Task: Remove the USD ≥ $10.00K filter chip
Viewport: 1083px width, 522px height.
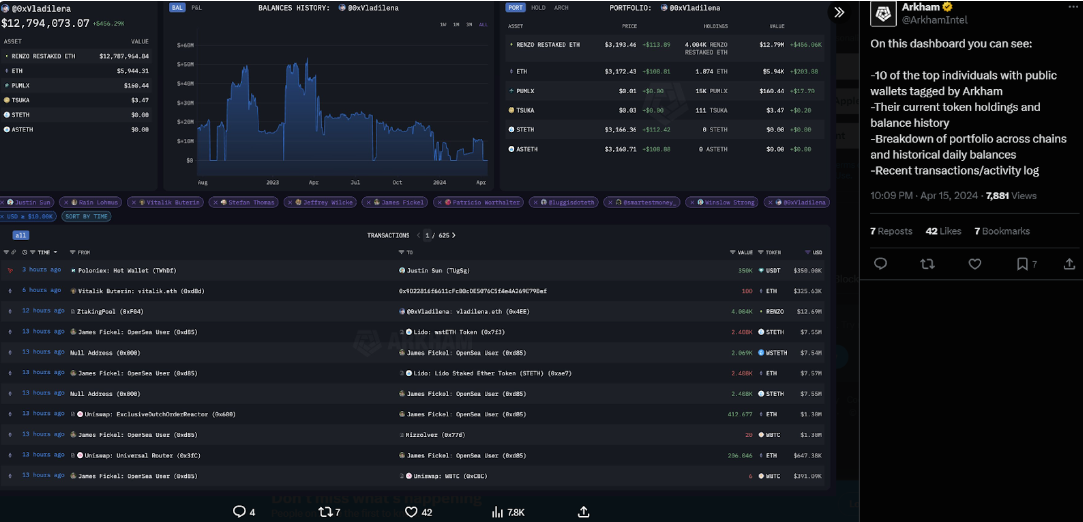Action: coord(2,216)
